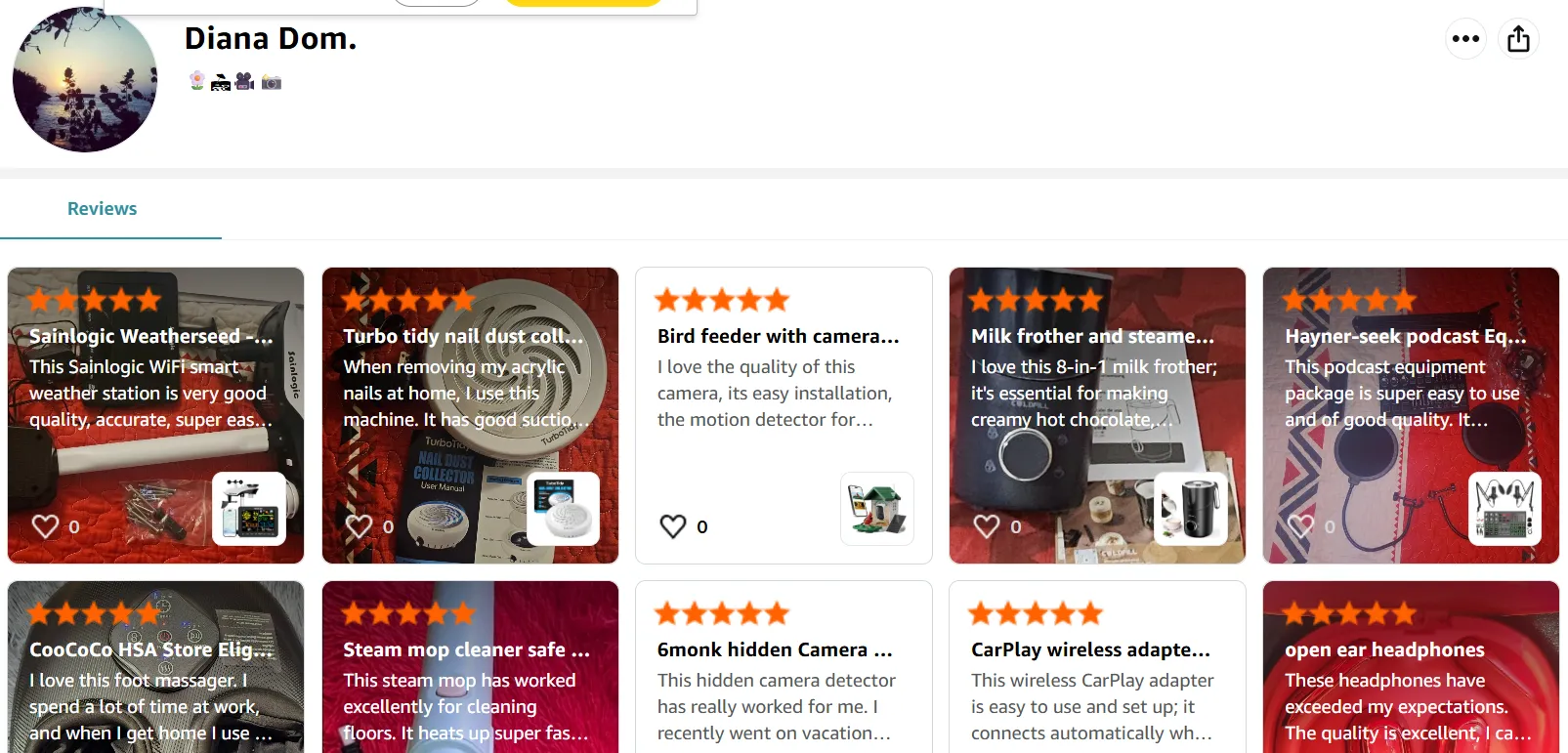Viewport: 1568px width, 753px height.
Task: Open the CarPlay wireless adapter review
Action: click(1089, 650)
